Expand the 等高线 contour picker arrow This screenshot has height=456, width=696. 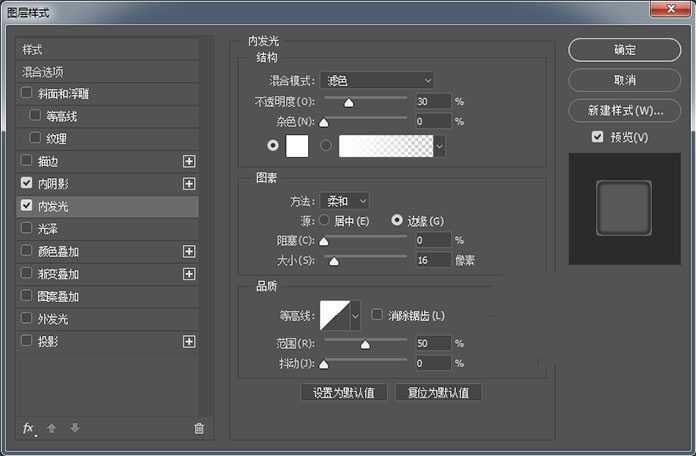click(354, 317)
